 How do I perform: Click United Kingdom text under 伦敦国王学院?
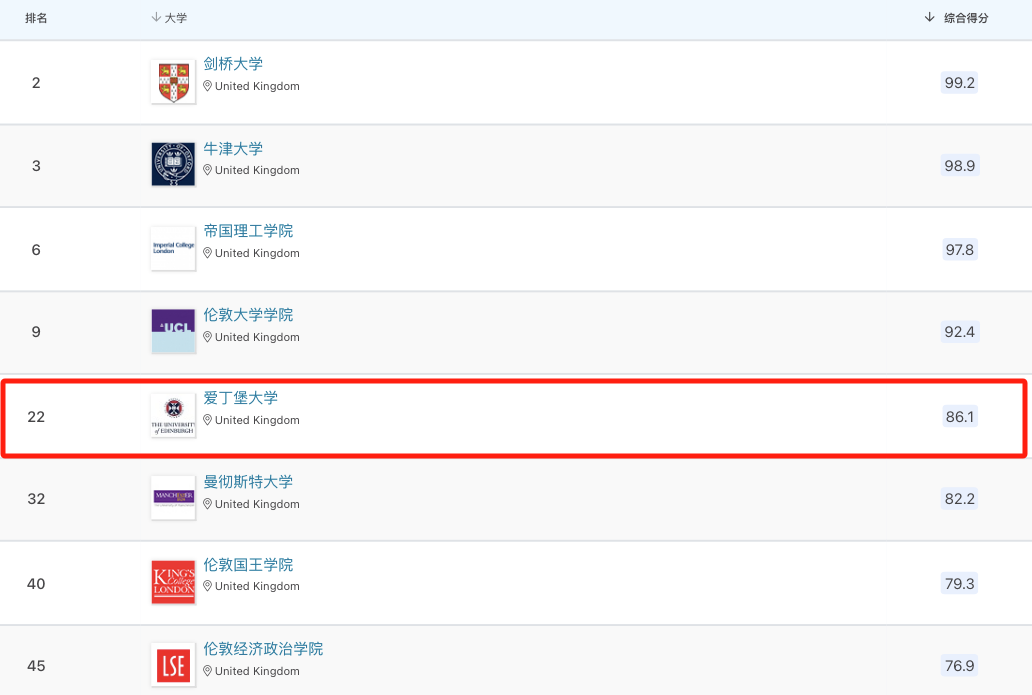257,586
